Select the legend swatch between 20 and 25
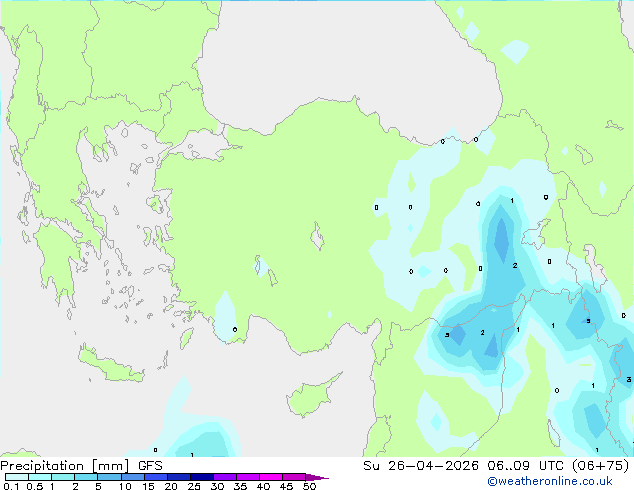Screen dimensions: 634x490 coord(179,477)
